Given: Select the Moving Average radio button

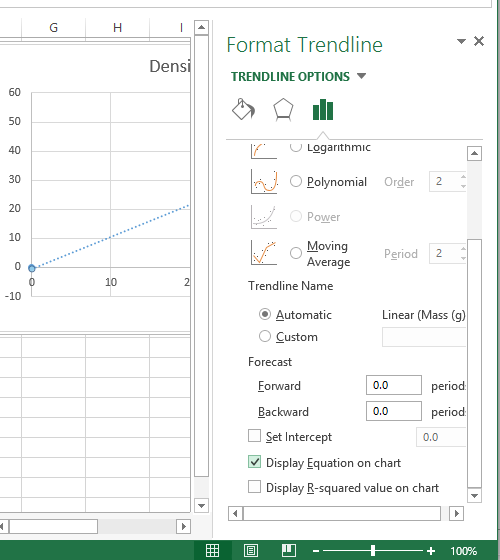Looking at the screenshot, I should 296,253.
